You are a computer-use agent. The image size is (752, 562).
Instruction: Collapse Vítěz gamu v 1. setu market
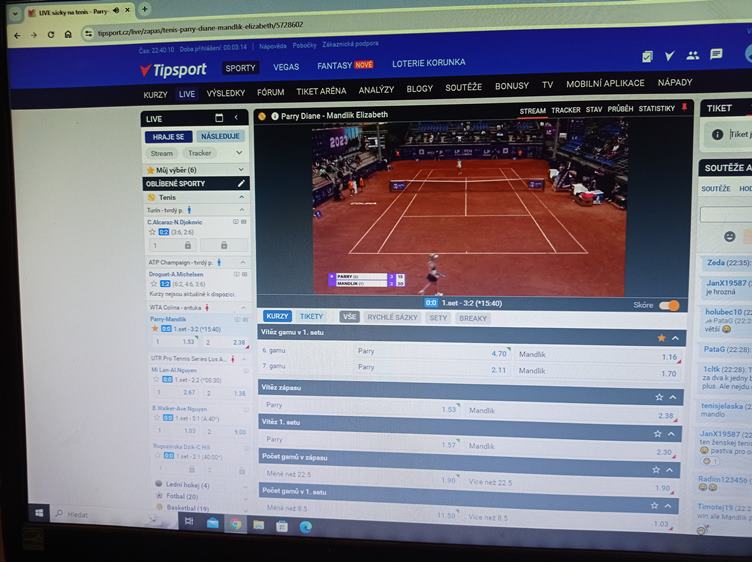pos(675,338)
